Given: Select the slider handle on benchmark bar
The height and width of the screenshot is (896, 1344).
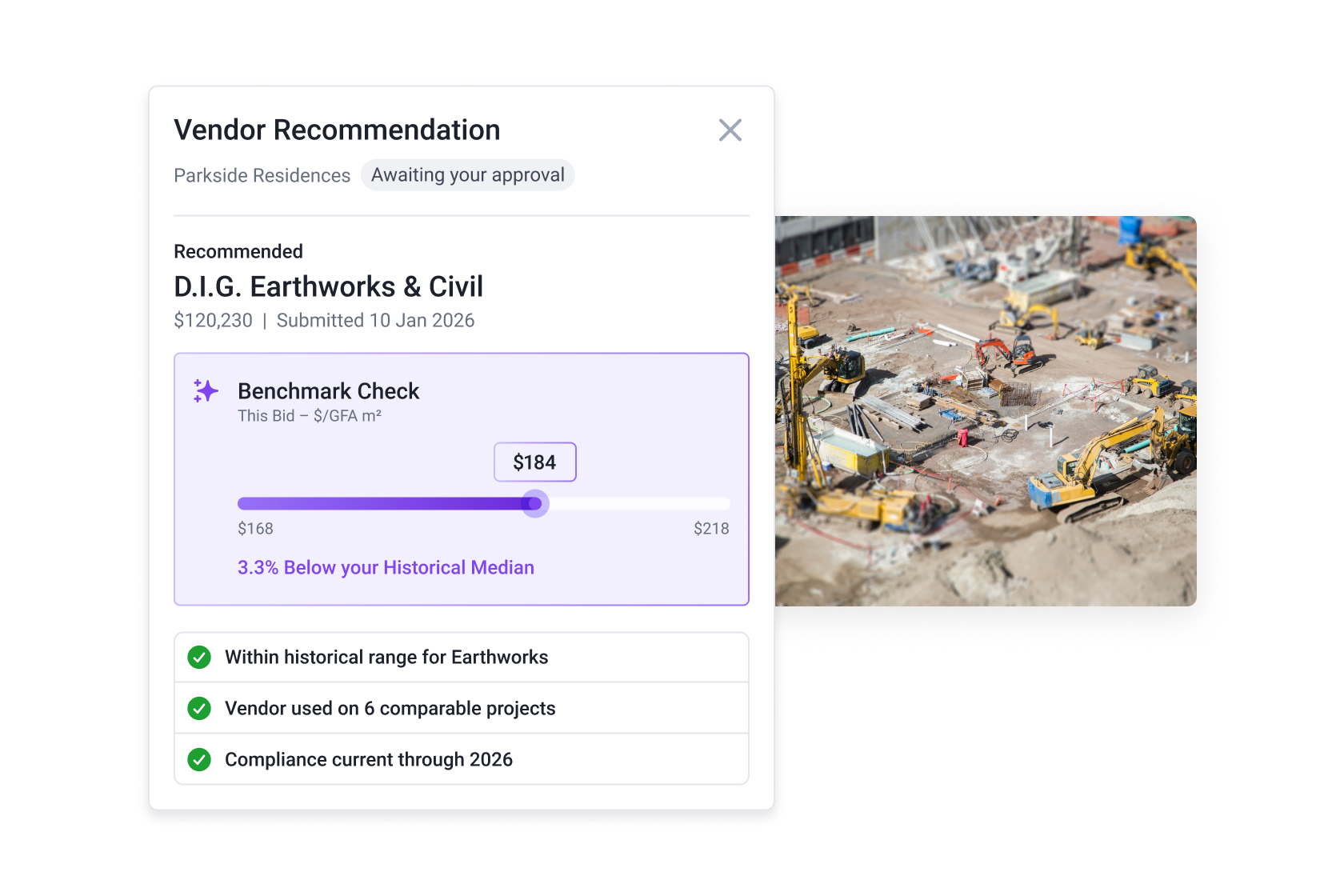Looking at the screenshot, I should tap(534, 503).
